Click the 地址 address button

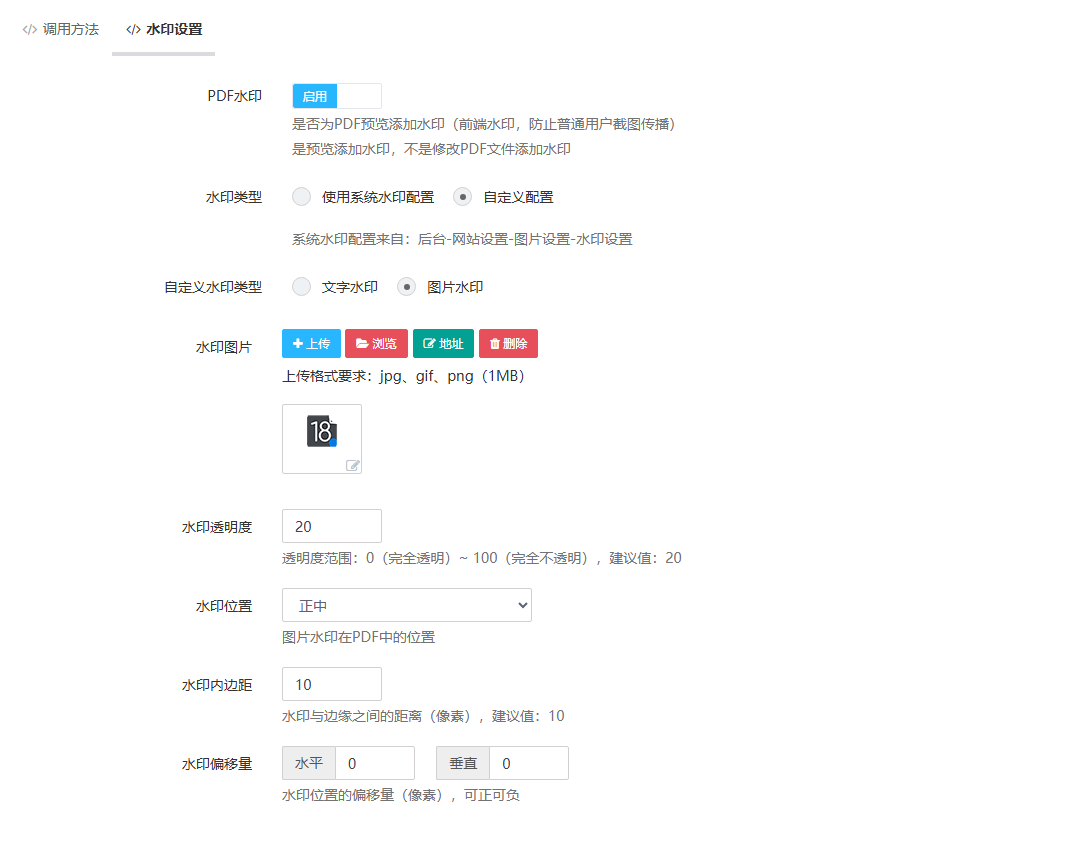coord(443,344)
